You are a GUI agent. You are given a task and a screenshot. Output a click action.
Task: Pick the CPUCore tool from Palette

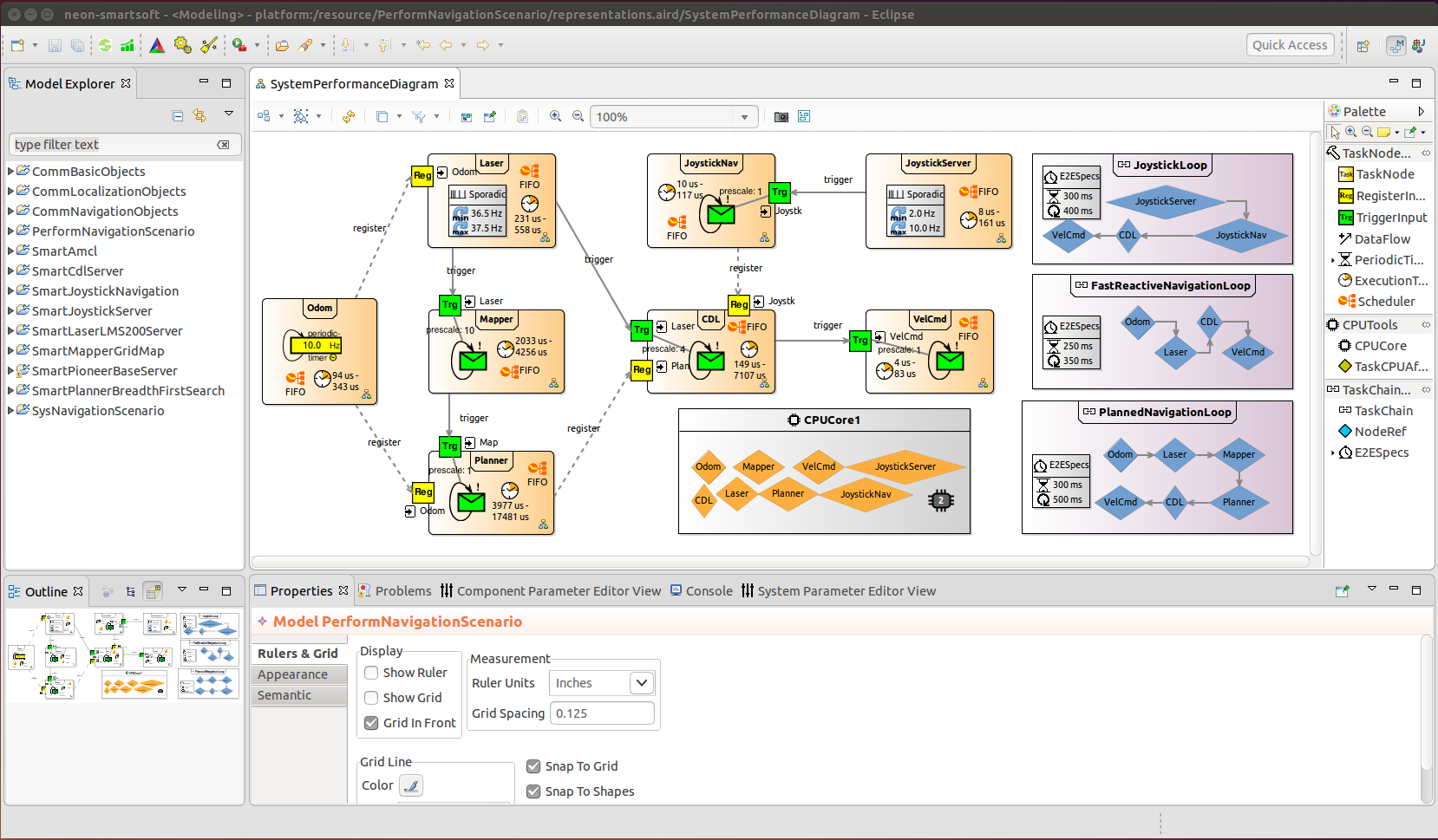point(1380,346)
